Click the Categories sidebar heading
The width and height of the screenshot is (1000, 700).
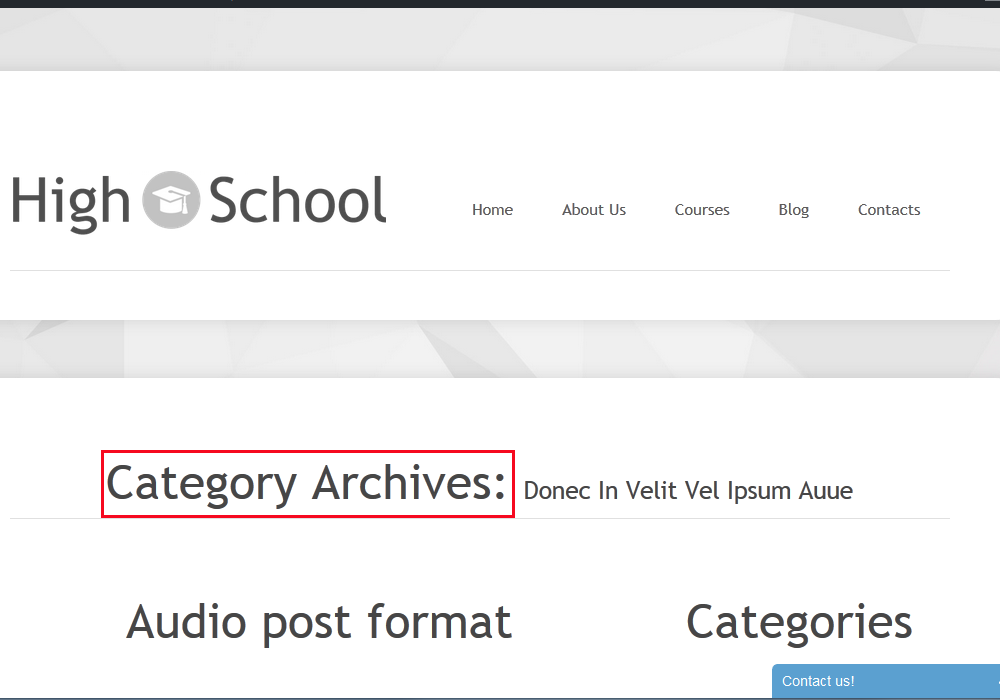[x=799, y=622]
